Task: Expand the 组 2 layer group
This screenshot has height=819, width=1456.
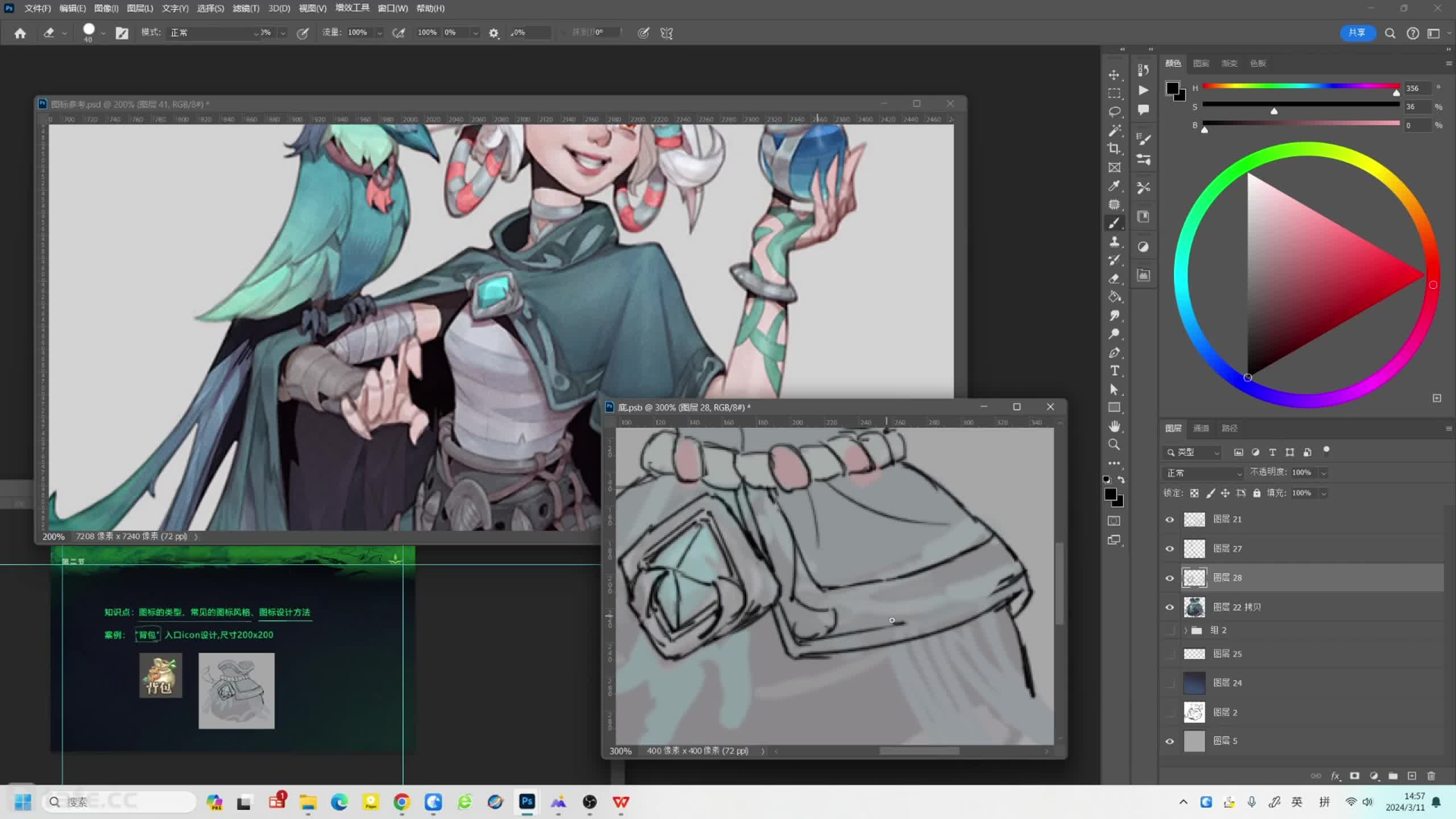Action: tap(1186, 630)
